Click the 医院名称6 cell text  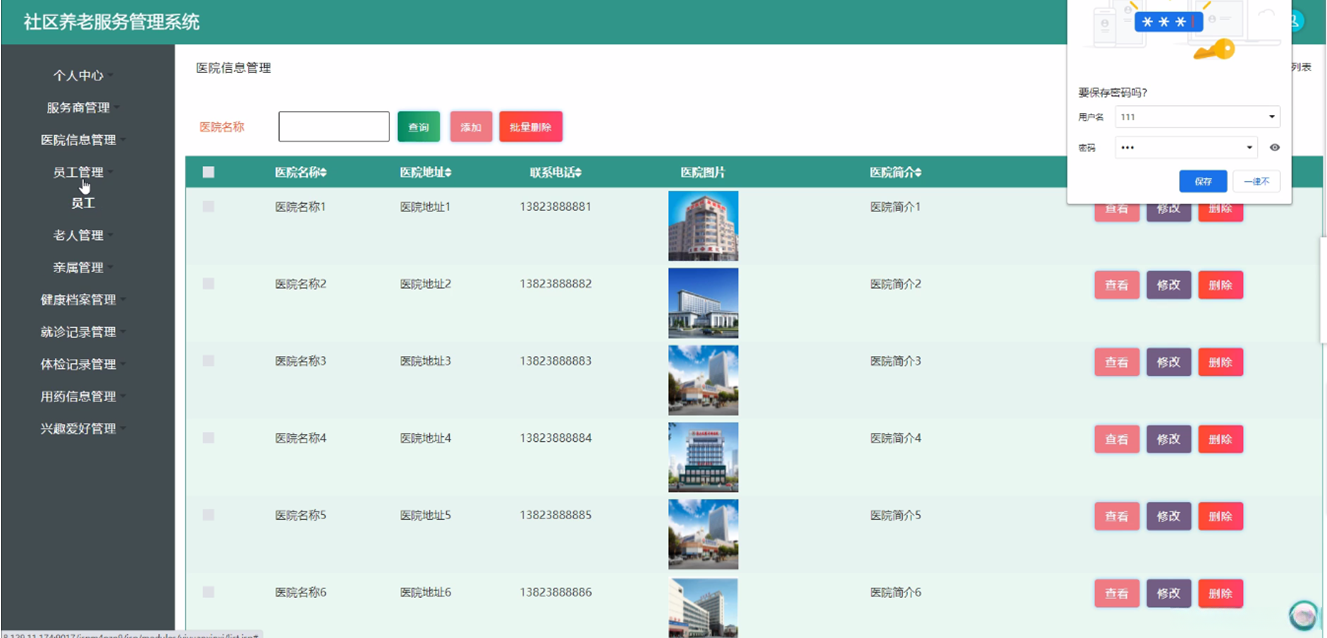pos(300,592)
